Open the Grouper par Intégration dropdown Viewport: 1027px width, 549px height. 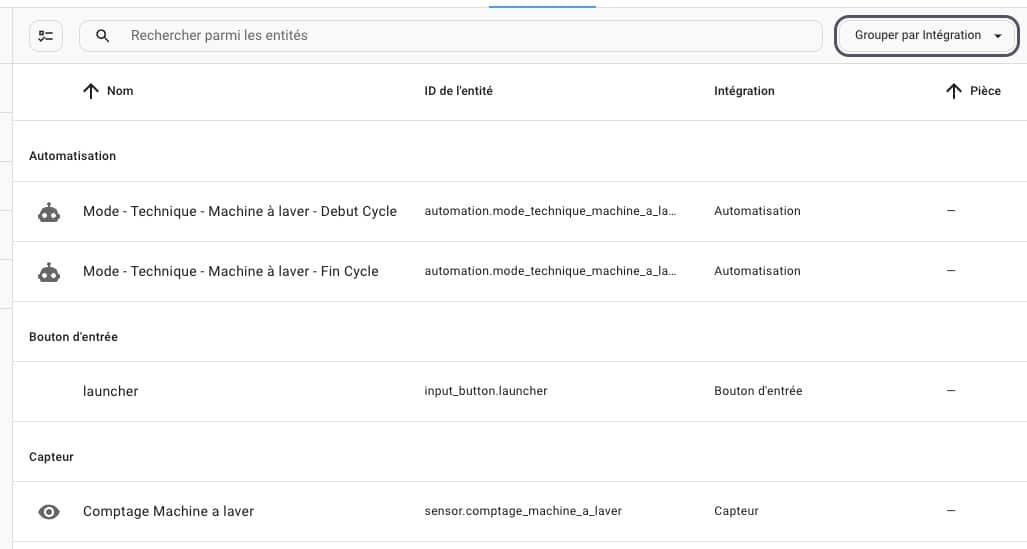(926, 35)
